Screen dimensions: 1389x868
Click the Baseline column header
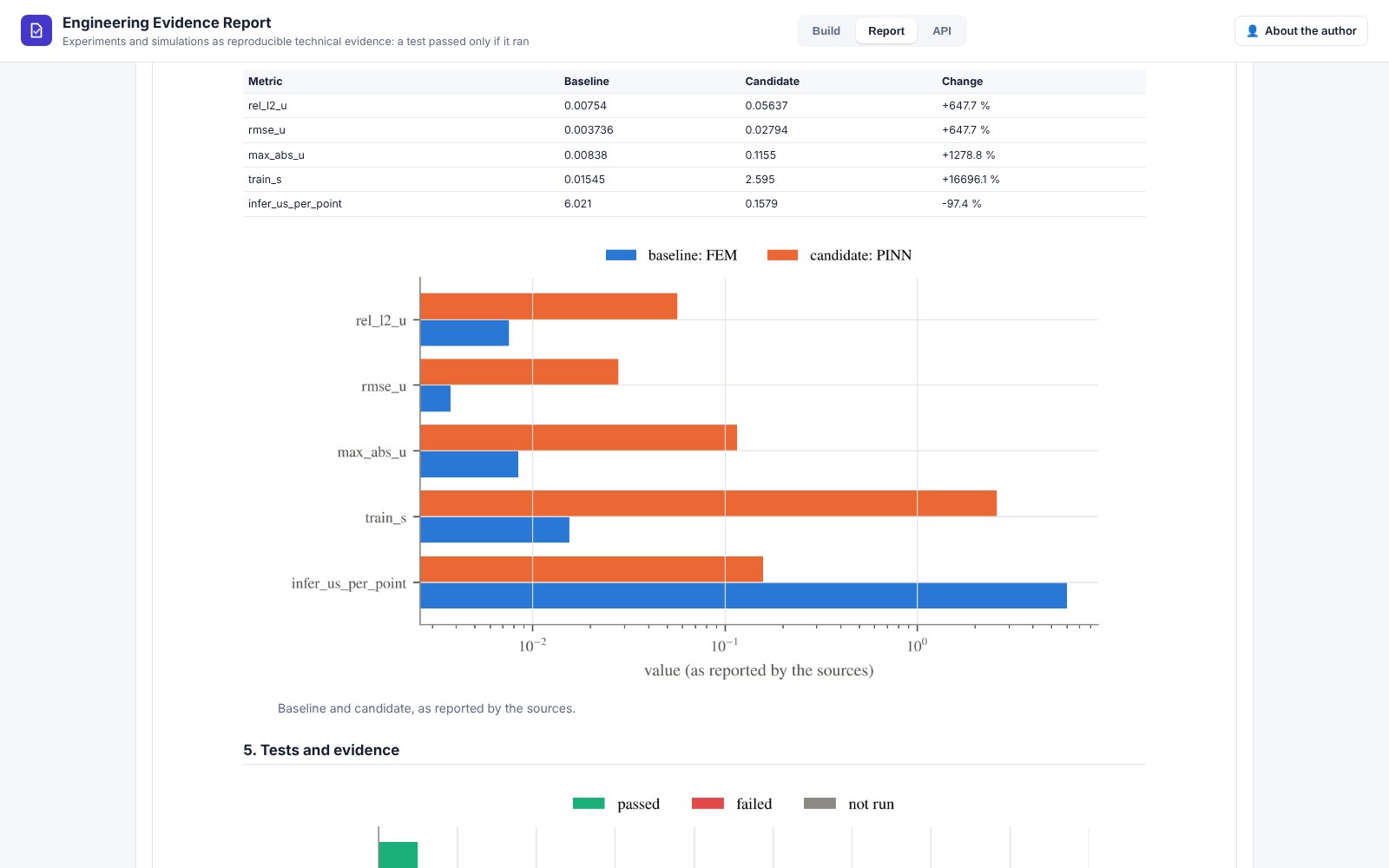587,81
